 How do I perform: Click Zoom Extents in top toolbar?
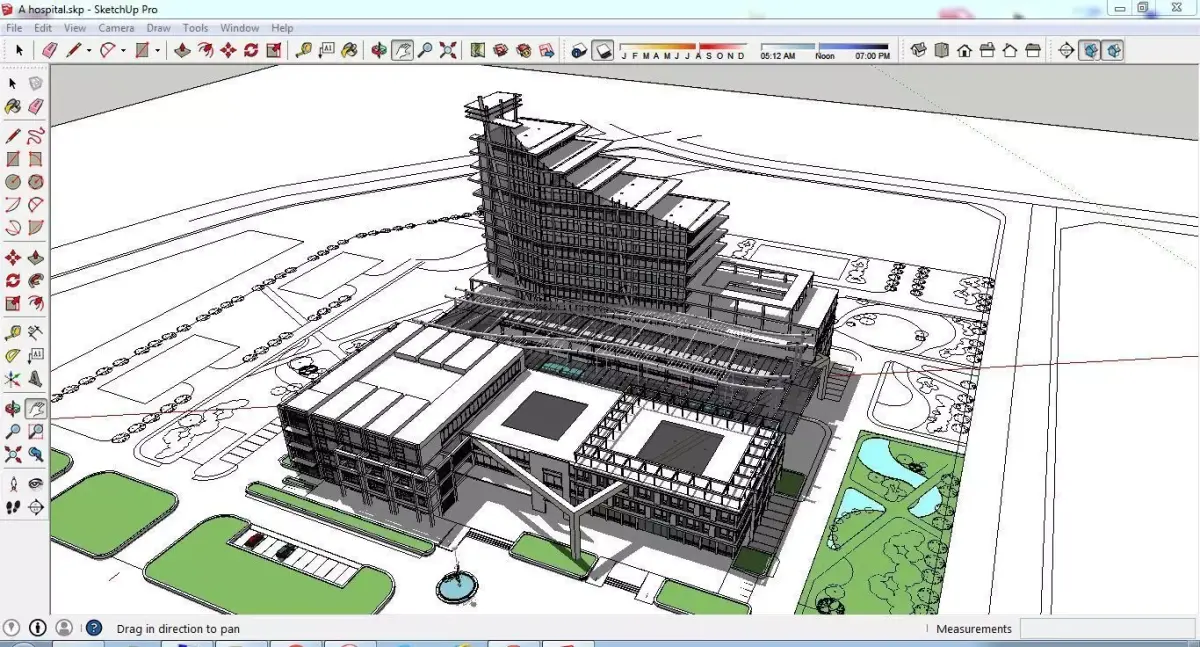tap(448, 50)
